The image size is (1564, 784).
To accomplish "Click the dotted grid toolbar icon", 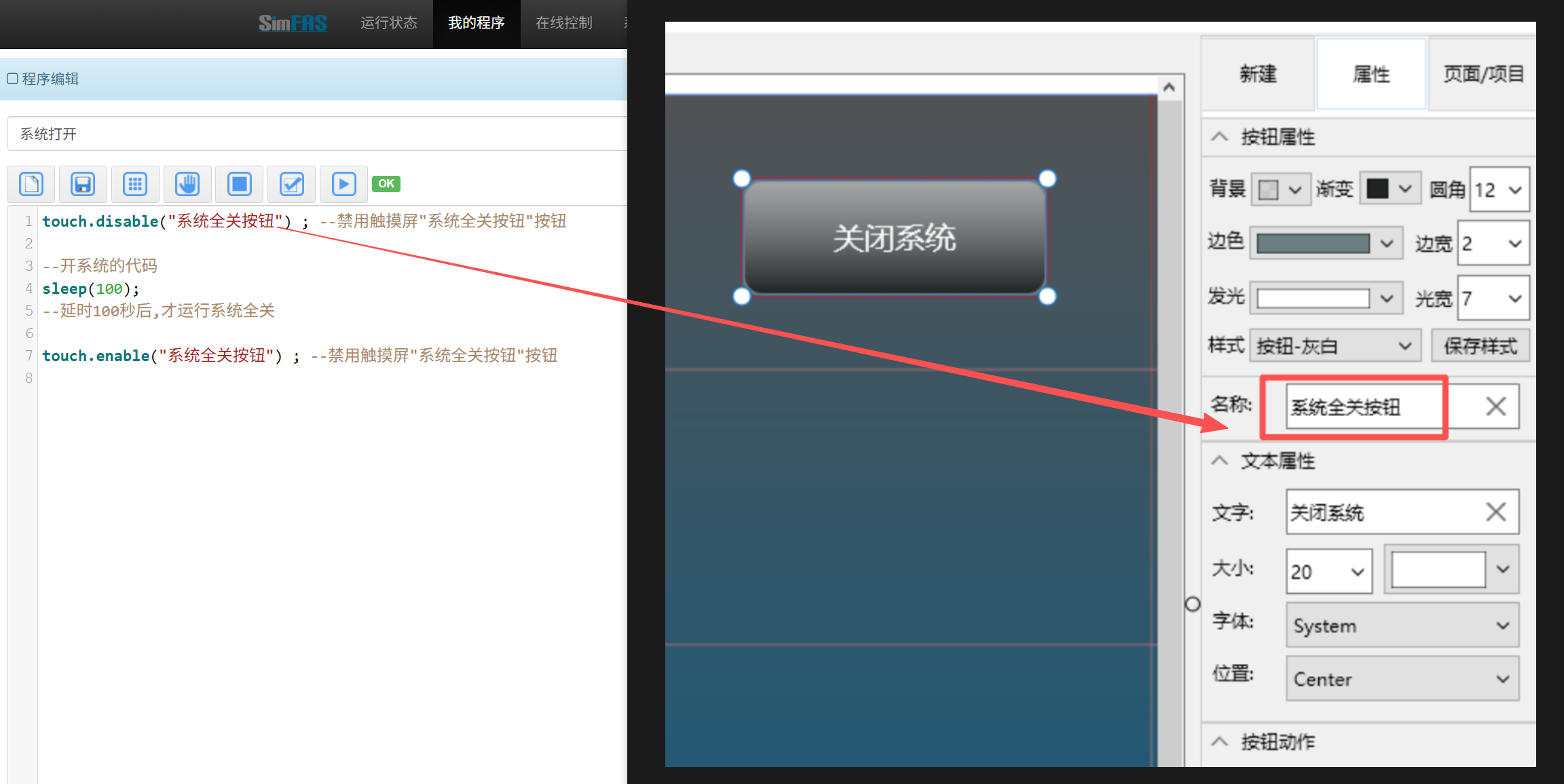I will pos(135,184).
